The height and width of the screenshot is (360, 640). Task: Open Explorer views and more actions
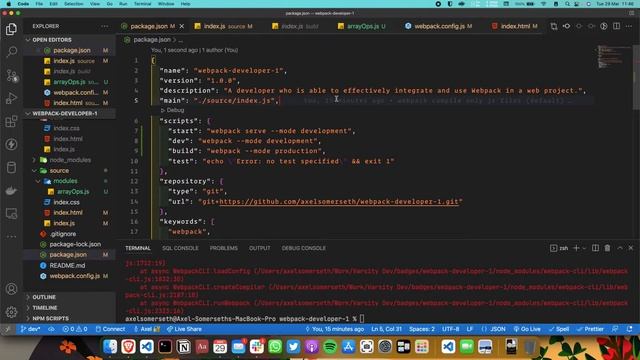[104, 26]
